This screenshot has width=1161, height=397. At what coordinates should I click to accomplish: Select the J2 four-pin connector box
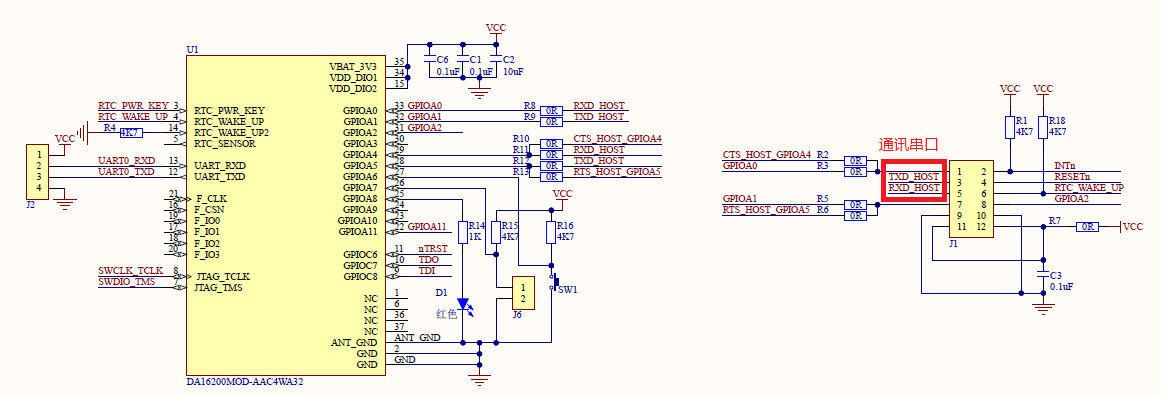pos(37,172)
